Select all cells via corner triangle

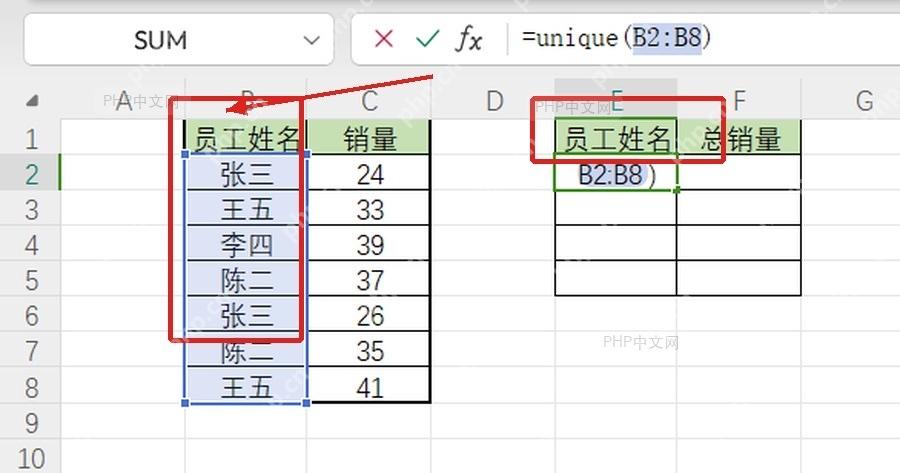coord(32,102)
